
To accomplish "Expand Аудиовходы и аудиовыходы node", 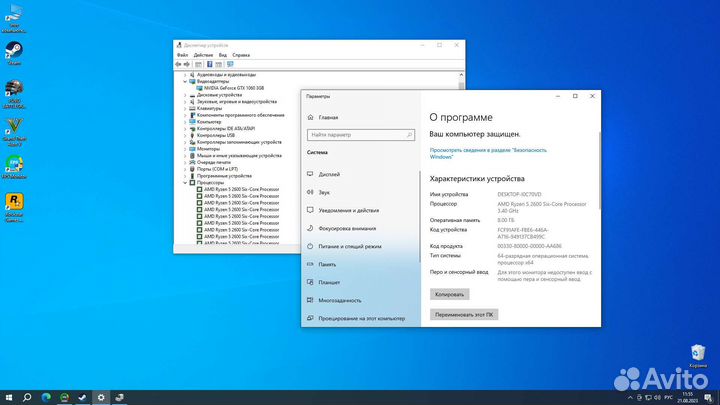I will click(x=185, y=74).
